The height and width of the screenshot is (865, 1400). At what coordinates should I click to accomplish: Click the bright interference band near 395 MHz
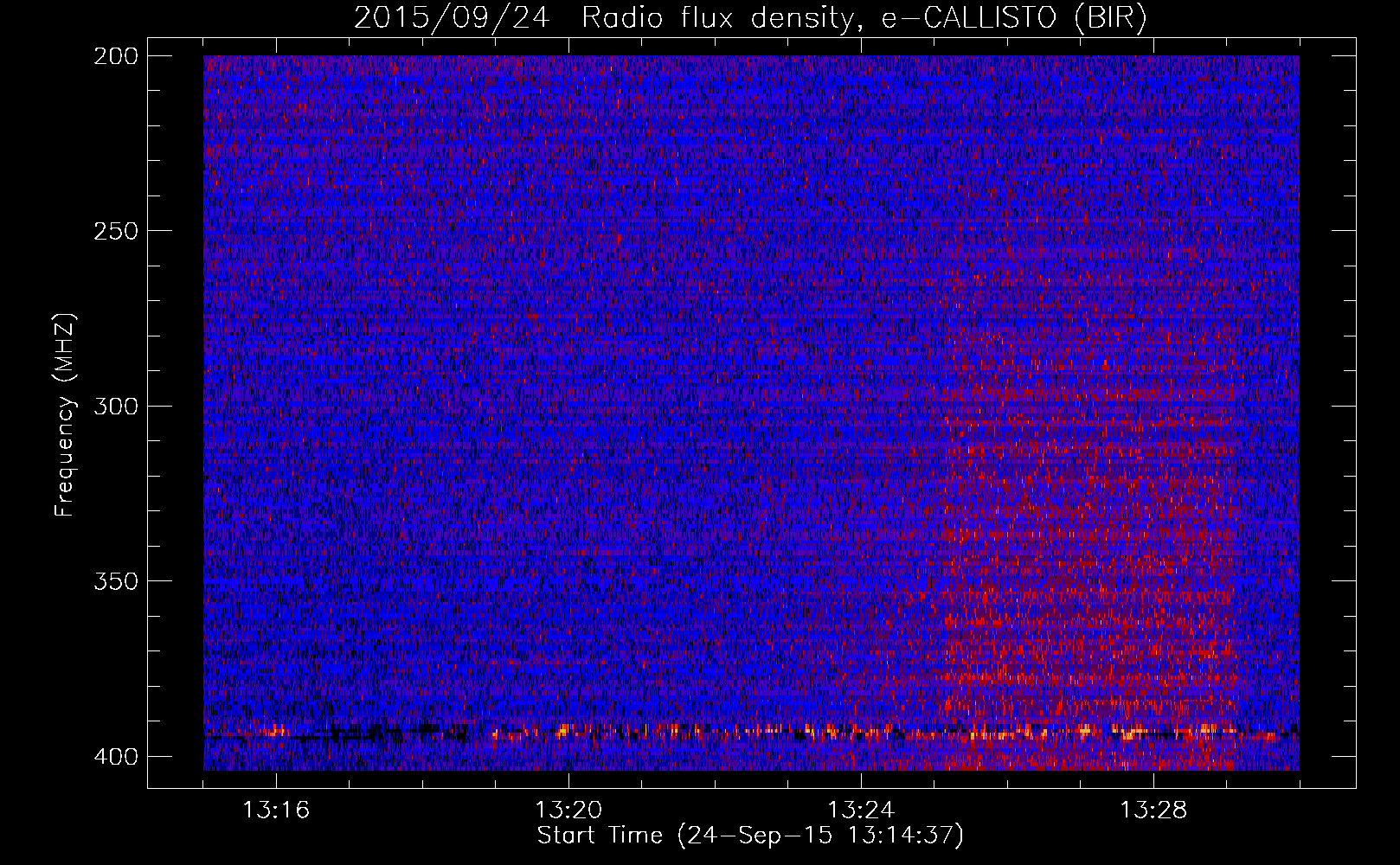pos(751,734)
